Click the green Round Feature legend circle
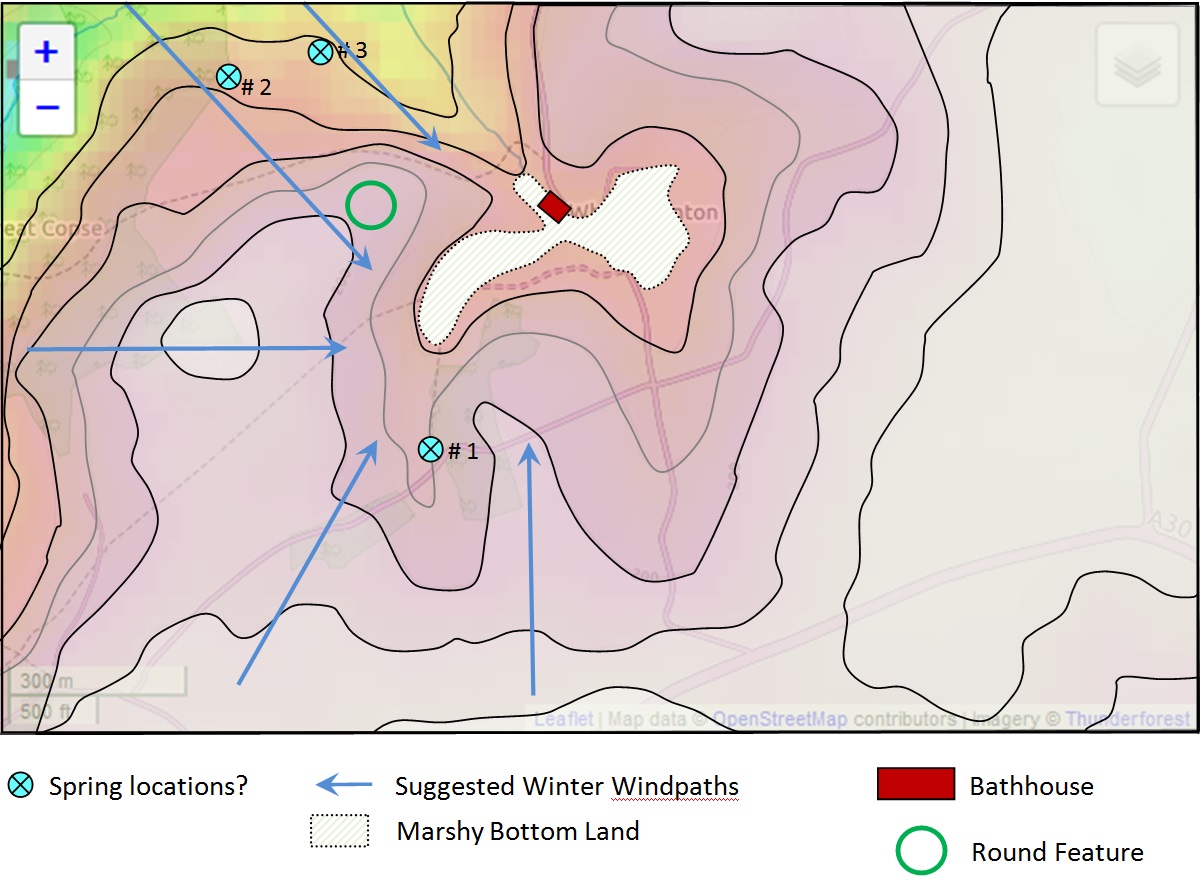Viewport: 1202px width, 883px height. tap(920, 852)
